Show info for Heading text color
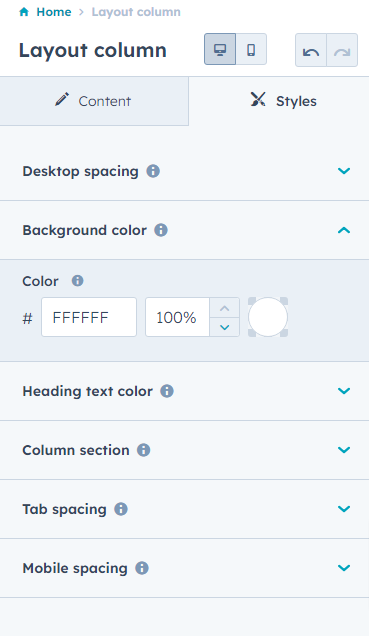This screenshot has width=369, height=636. coord(167,391)
